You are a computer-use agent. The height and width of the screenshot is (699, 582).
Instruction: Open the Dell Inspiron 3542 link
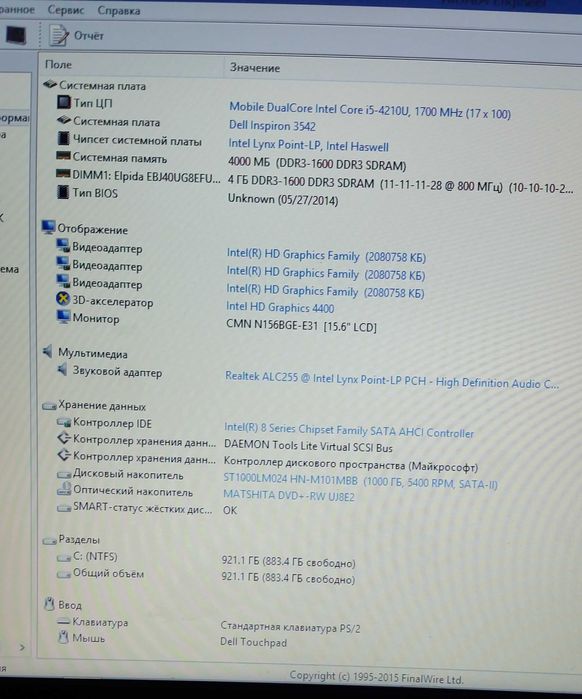click(272, 126)
